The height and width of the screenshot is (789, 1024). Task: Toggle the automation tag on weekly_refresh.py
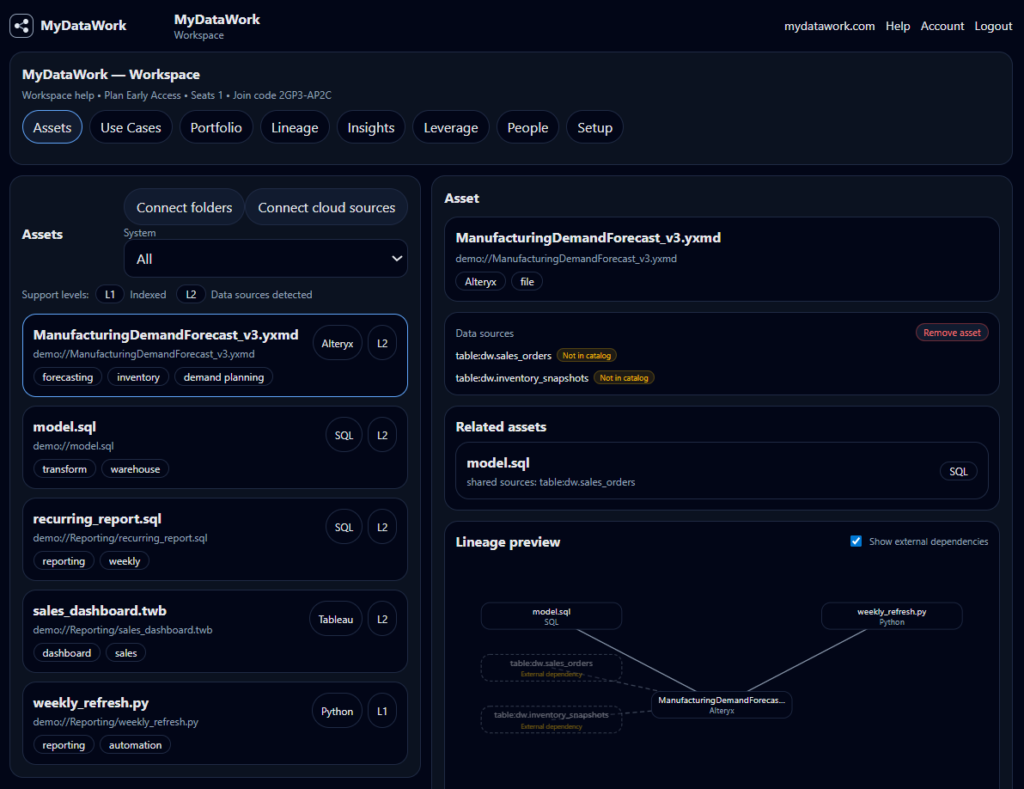pyautogui.click(x=134, y=744)
